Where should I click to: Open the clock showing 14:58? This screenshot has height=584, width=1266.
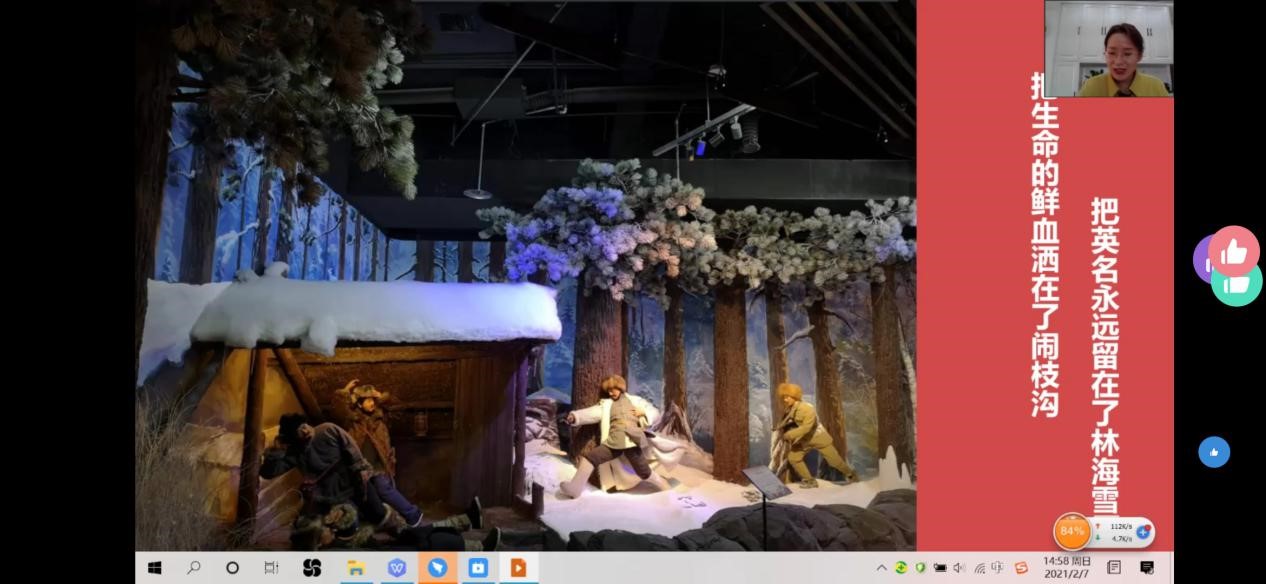(x=1067, y=568)
